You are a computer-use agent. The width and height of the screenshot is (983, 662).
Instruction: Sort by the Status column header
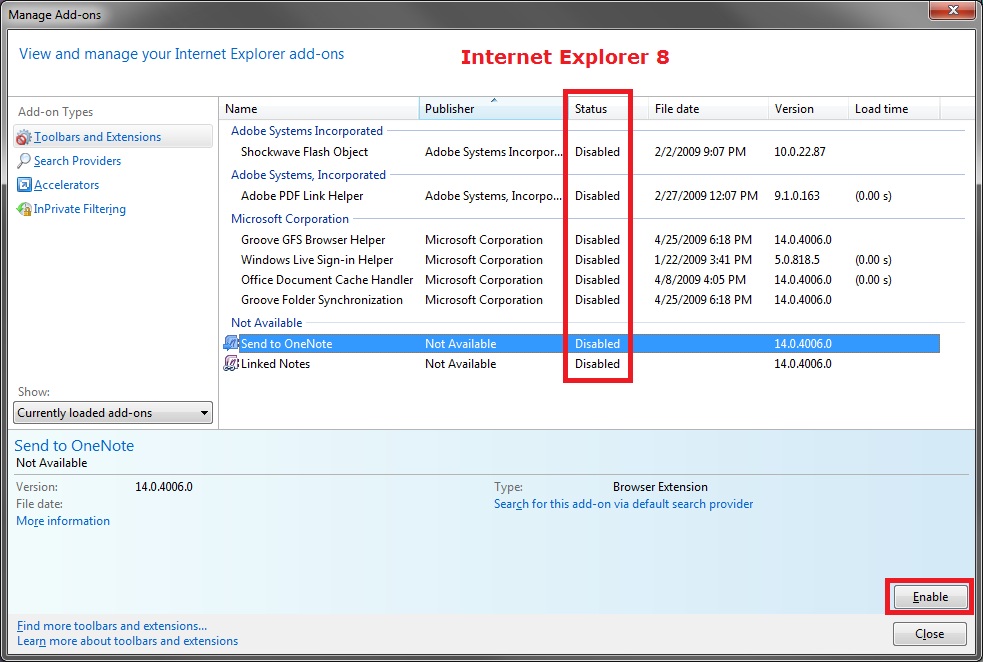click(606, 108)
